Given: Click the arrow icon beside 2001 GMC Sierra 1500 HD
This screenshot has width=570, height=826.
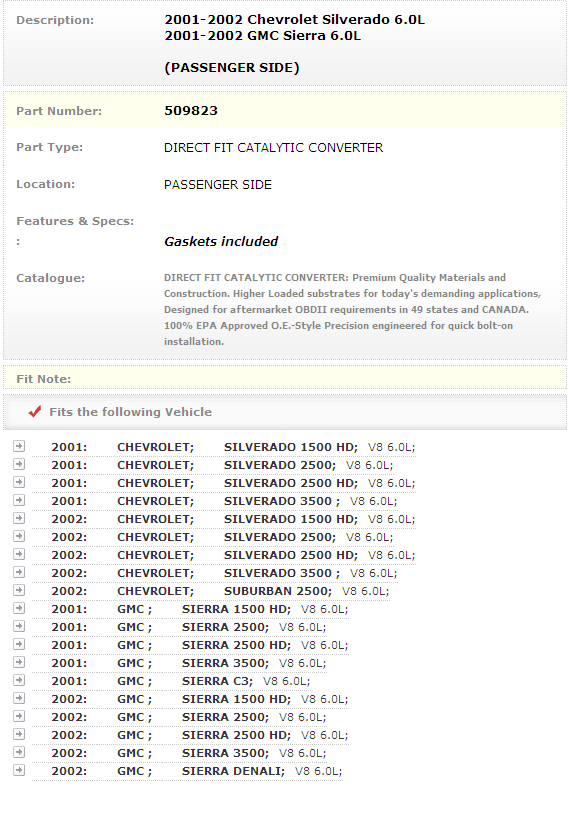Looking at the screenshot, I should click(x=19, y=608).
